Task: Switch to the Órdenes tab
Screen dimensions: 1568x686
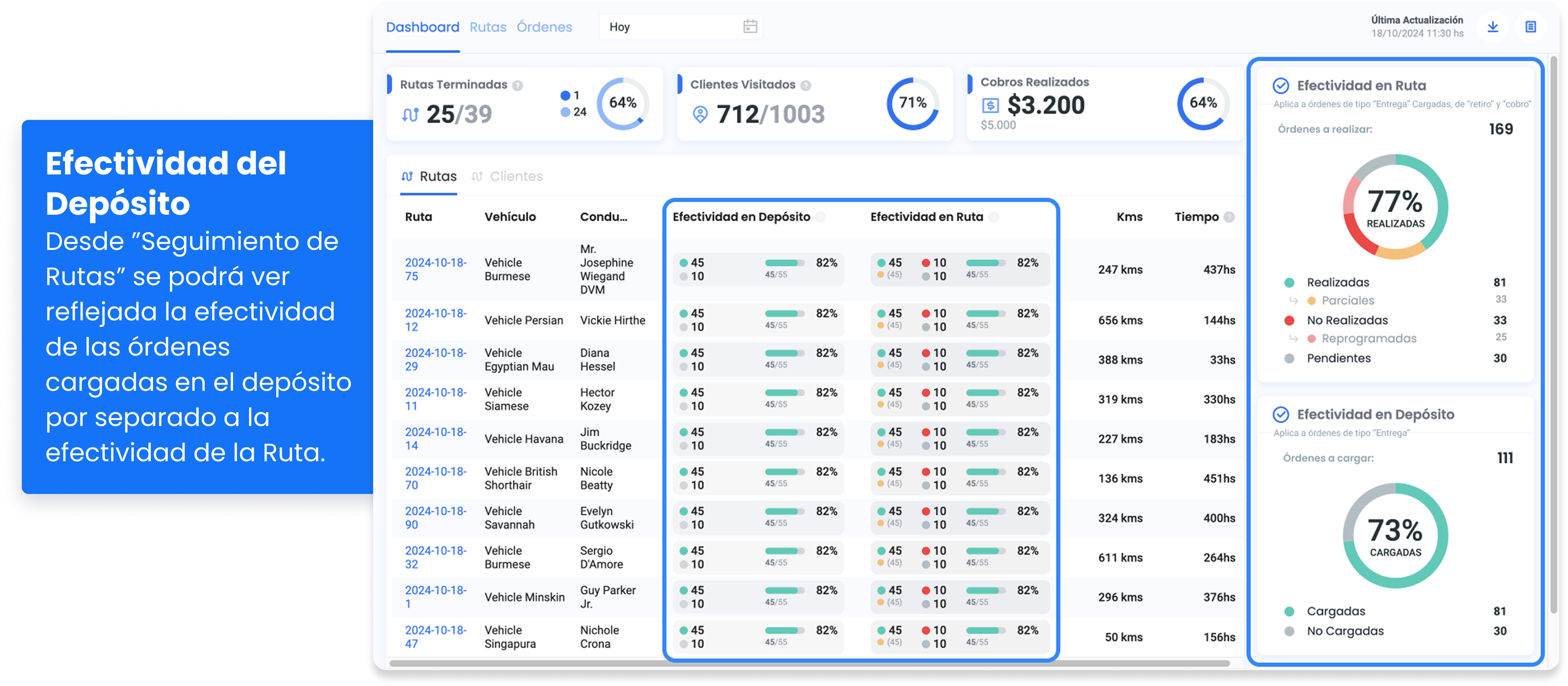Action: [x=544, y=27]
